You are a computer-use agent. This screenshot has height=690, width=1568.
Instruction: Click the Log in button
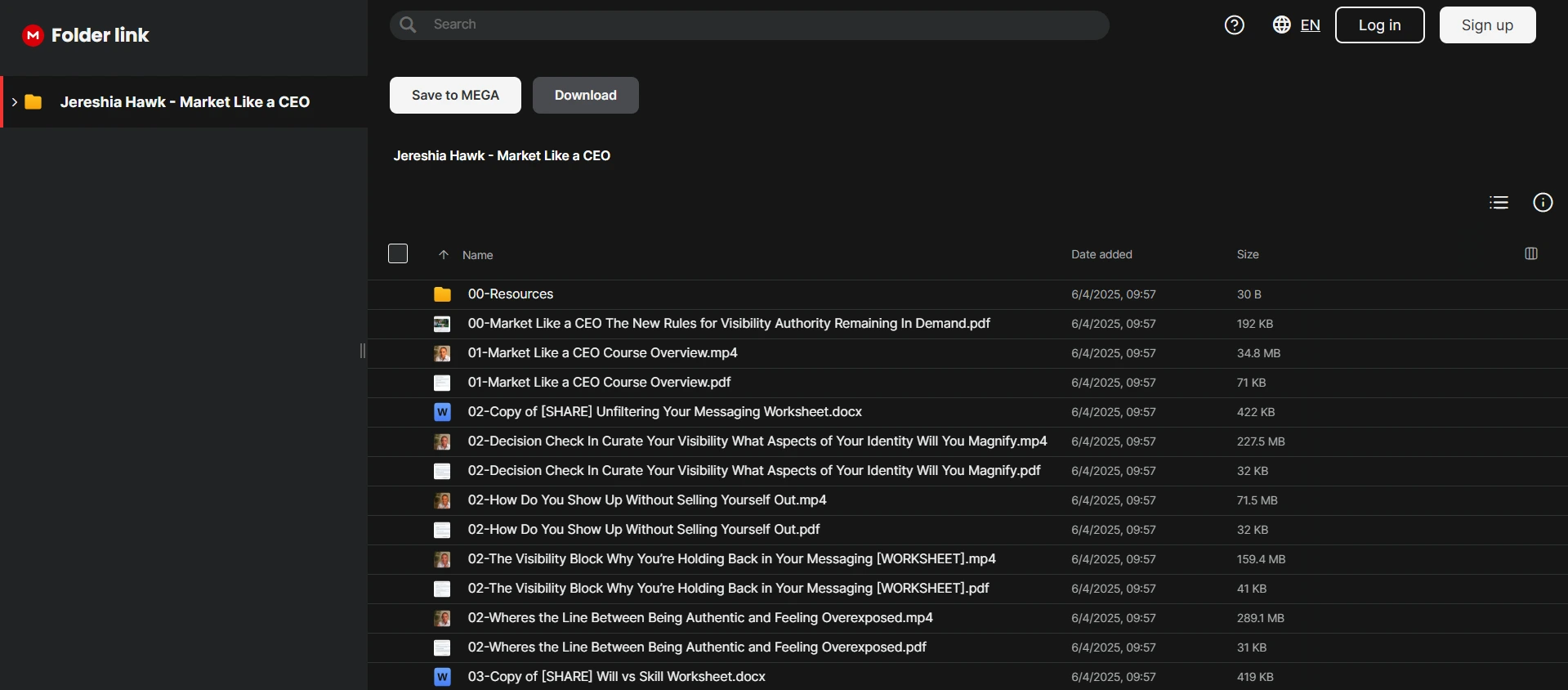point(1379,25)
